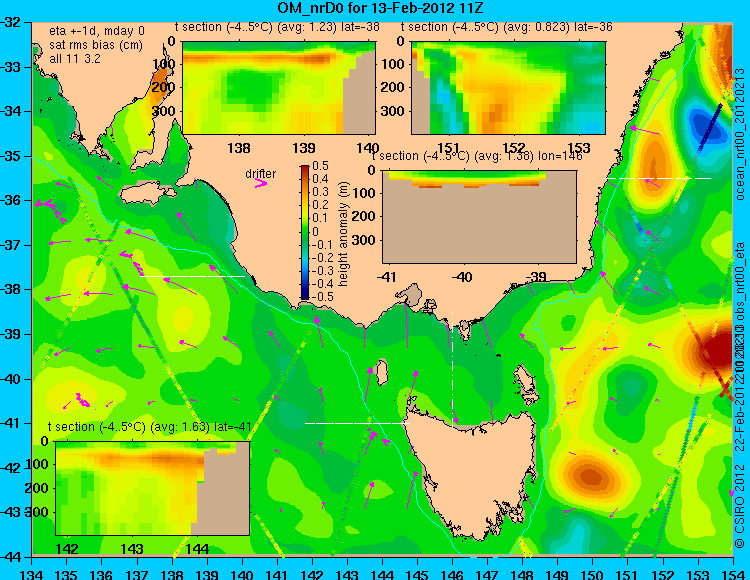
Task: Click the 154 longitude tick label on bottom axis
Action: tap(732, 574)
